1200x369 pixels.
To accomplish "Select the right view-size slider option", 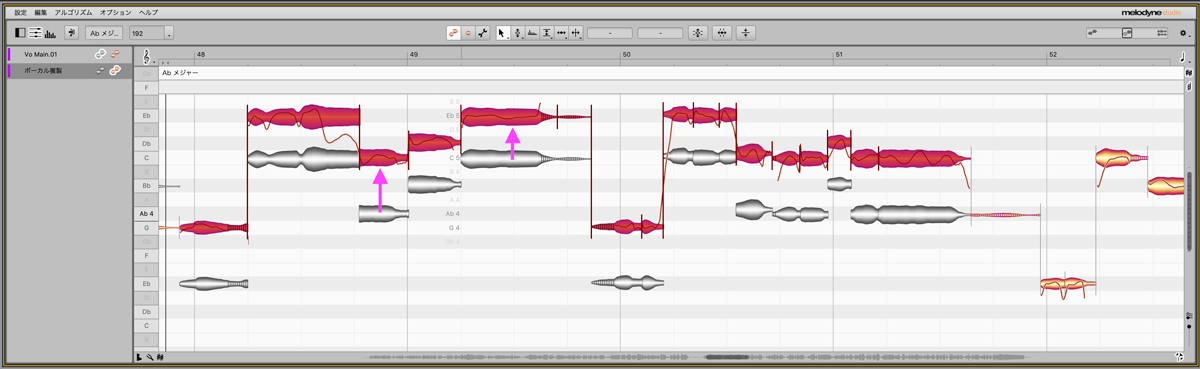I will pyautogui.click(x=1161, y=32).
